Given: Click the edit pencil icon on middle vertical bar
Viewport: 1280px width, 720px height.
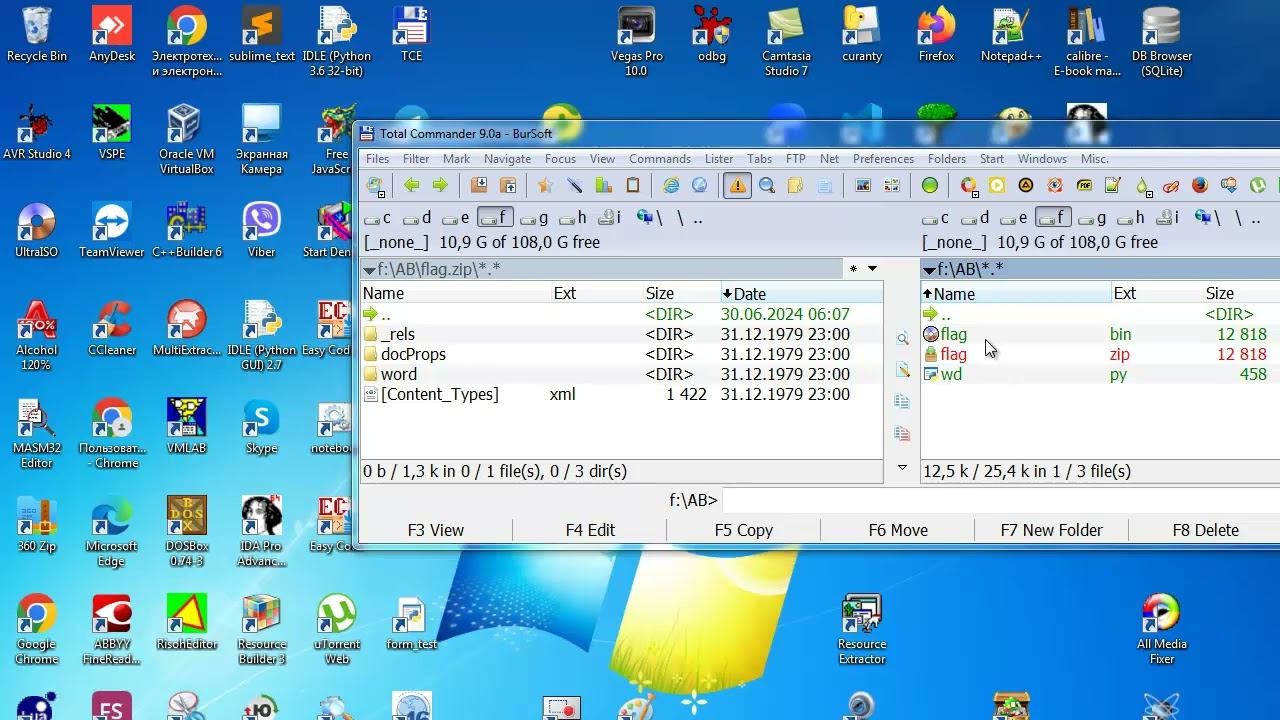Looking at the screenshot, I should click(x=902, y=370).
